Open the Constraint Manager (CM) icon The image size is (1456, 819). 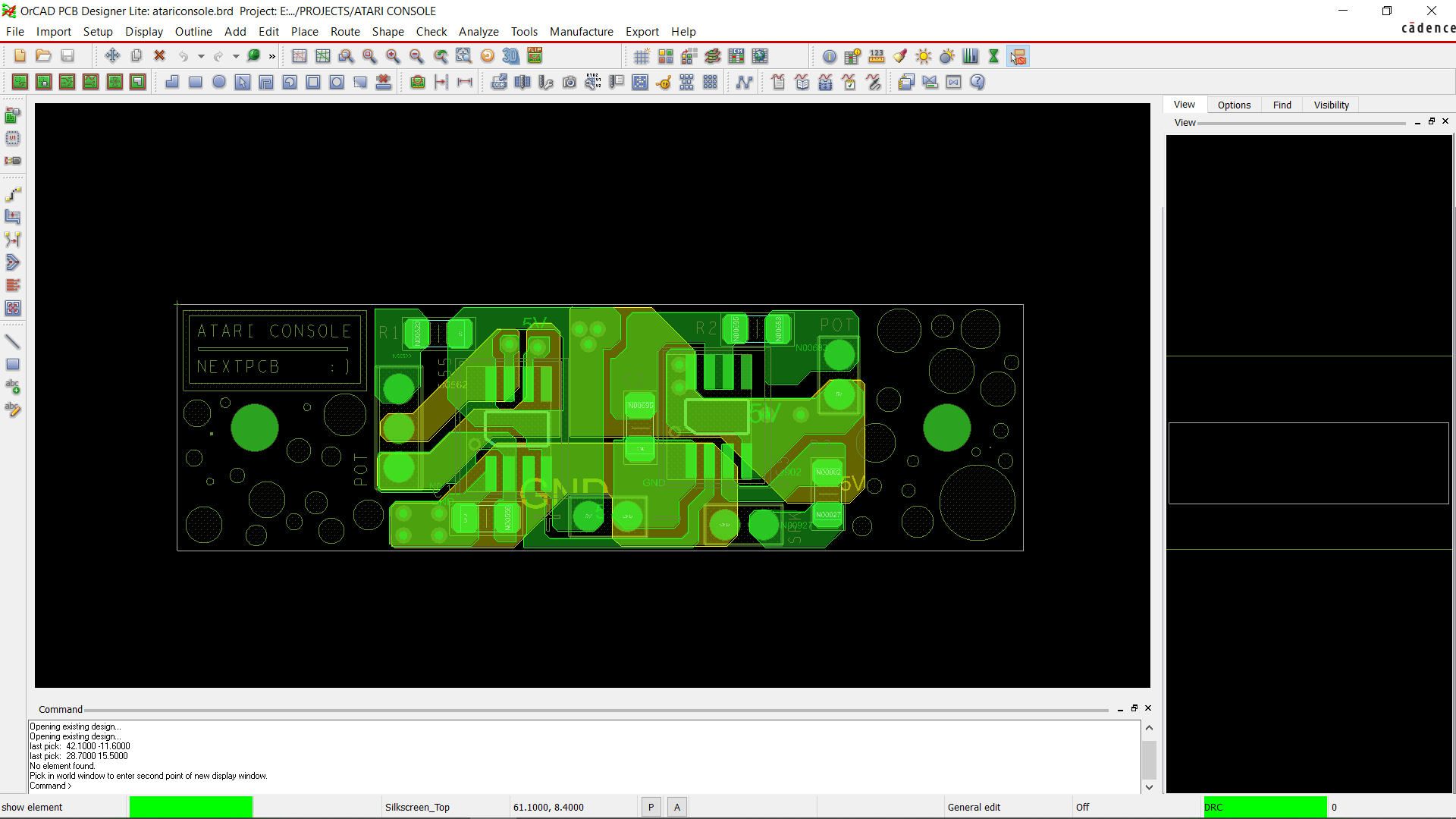pos(736,56)
